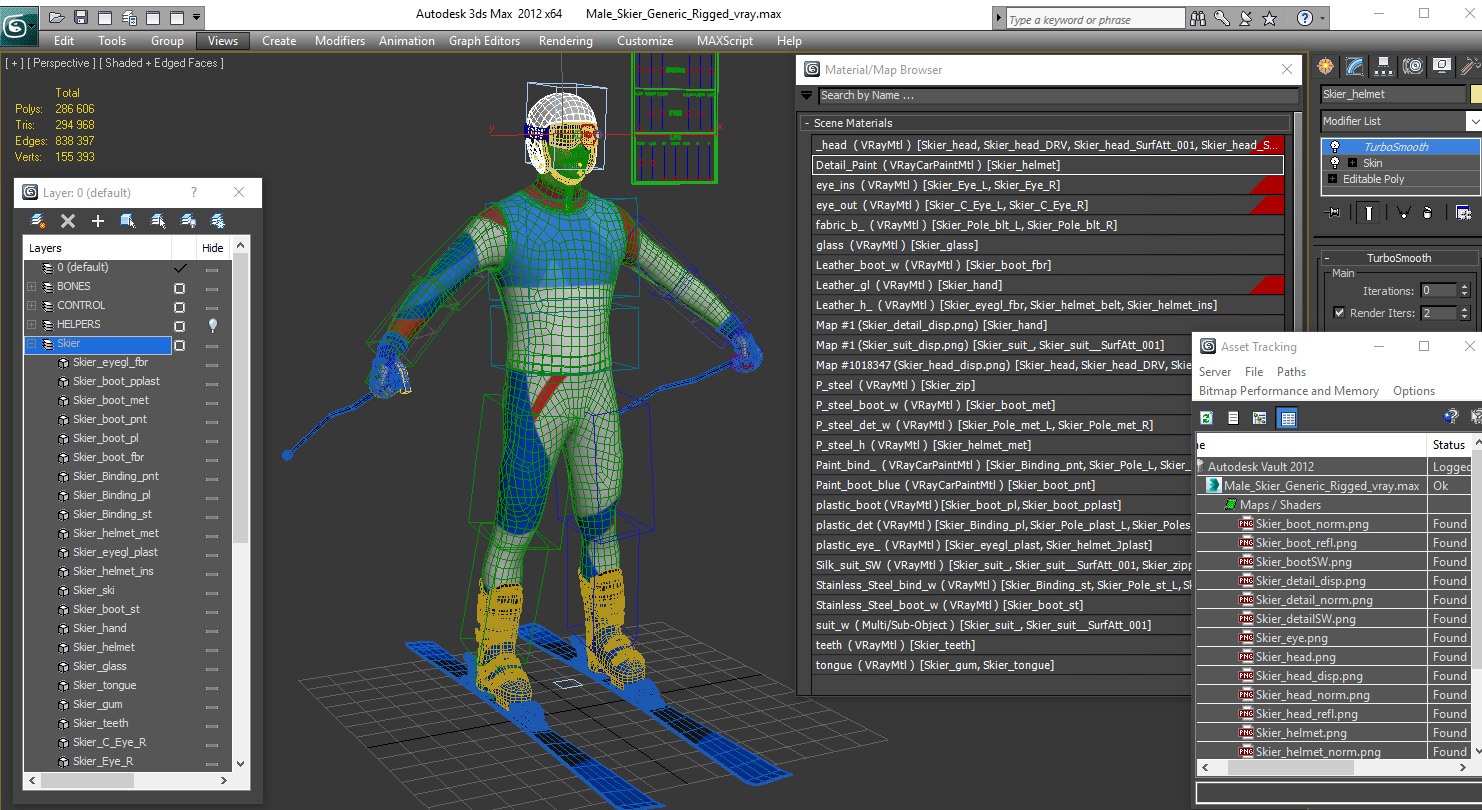This screenshot has width=1482, height=810.
Task: Open the Modifiers menu
Action: tap(340, 41)
